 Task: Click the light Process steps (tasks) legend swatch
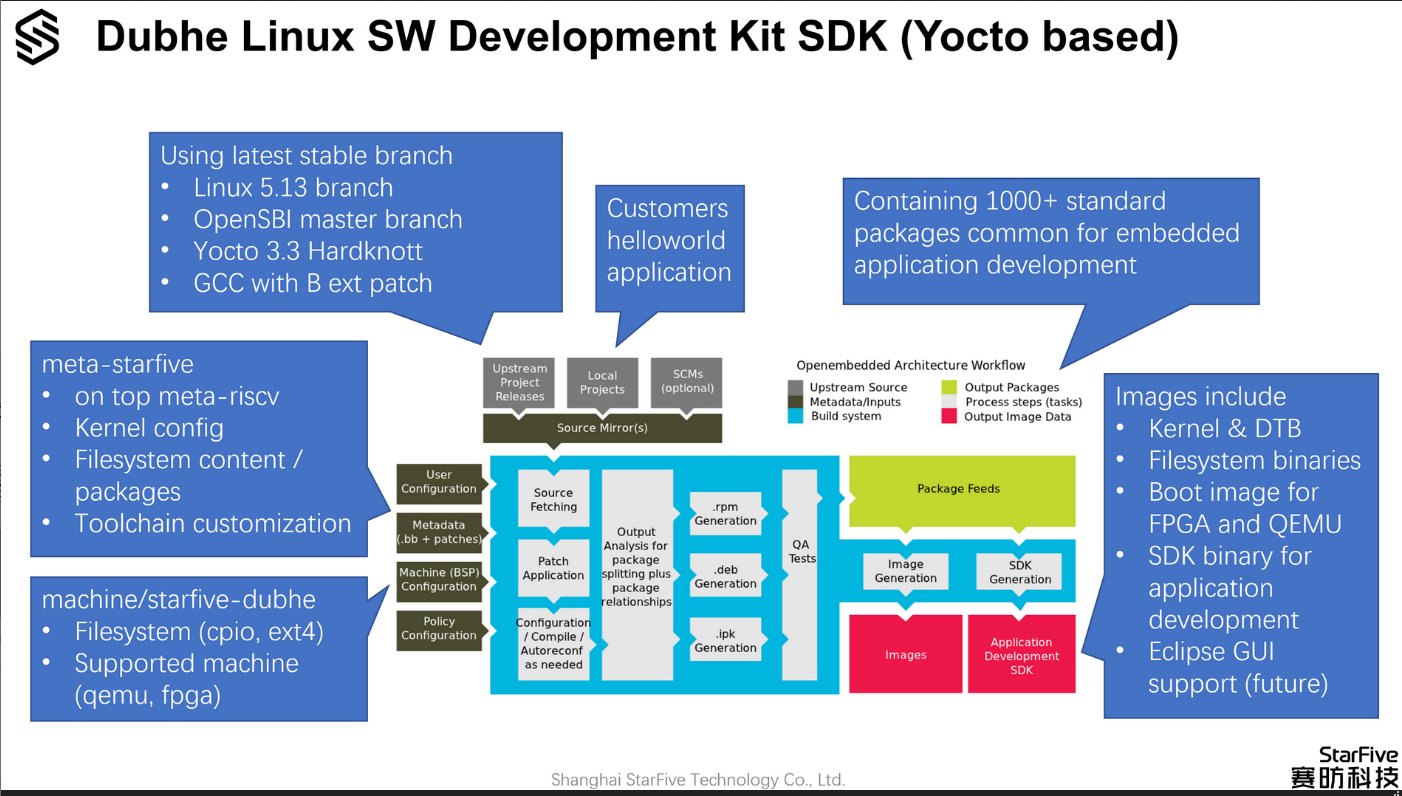click(949, 402)
